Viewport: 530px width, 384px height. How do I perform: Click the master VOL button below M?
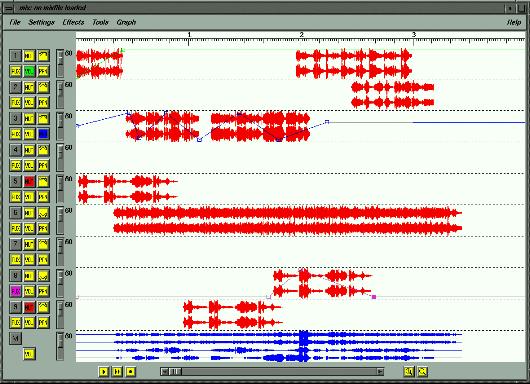coord(29,354)
